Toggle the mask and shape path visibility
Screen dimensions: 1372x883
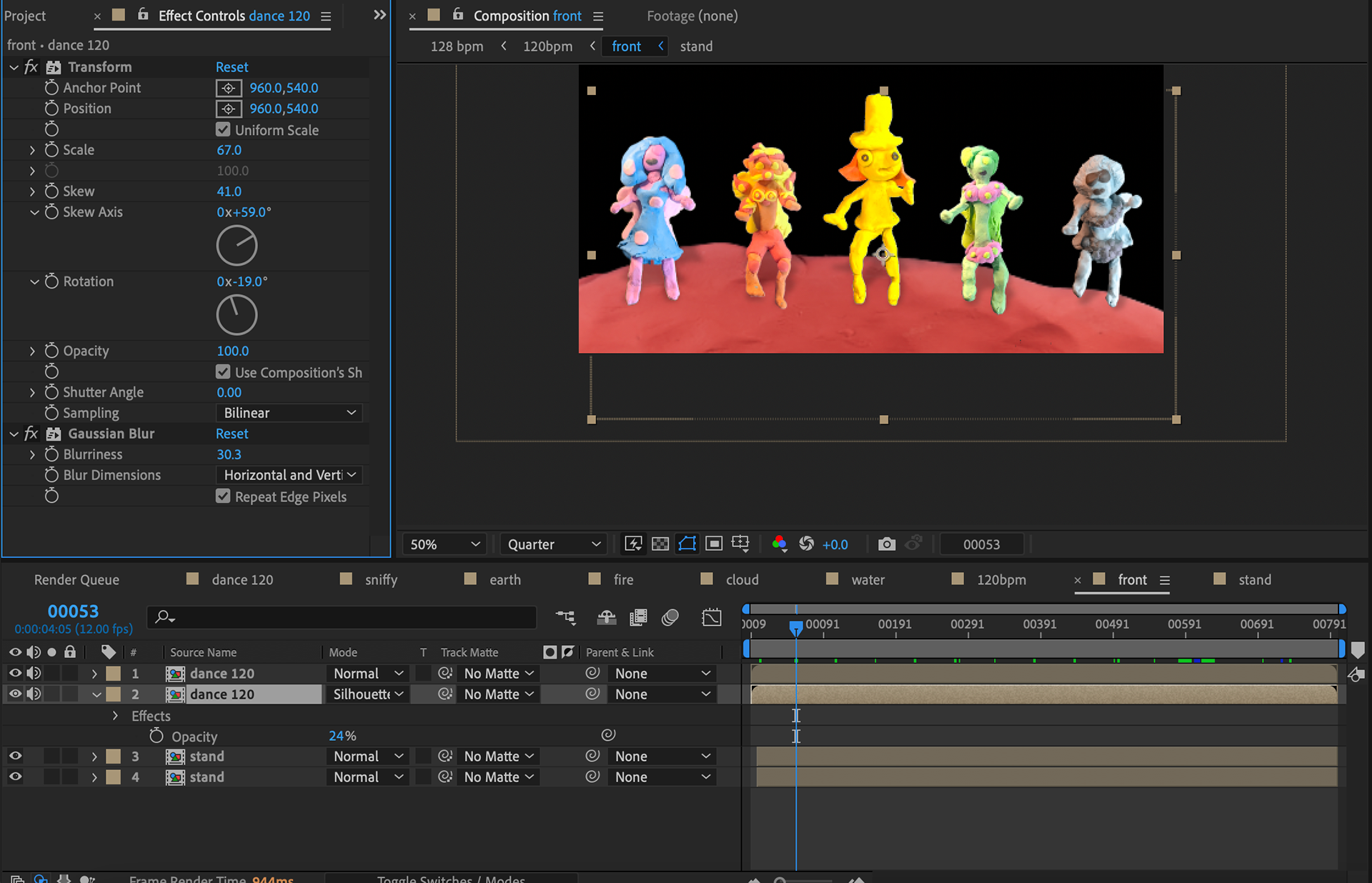point(687,544)
